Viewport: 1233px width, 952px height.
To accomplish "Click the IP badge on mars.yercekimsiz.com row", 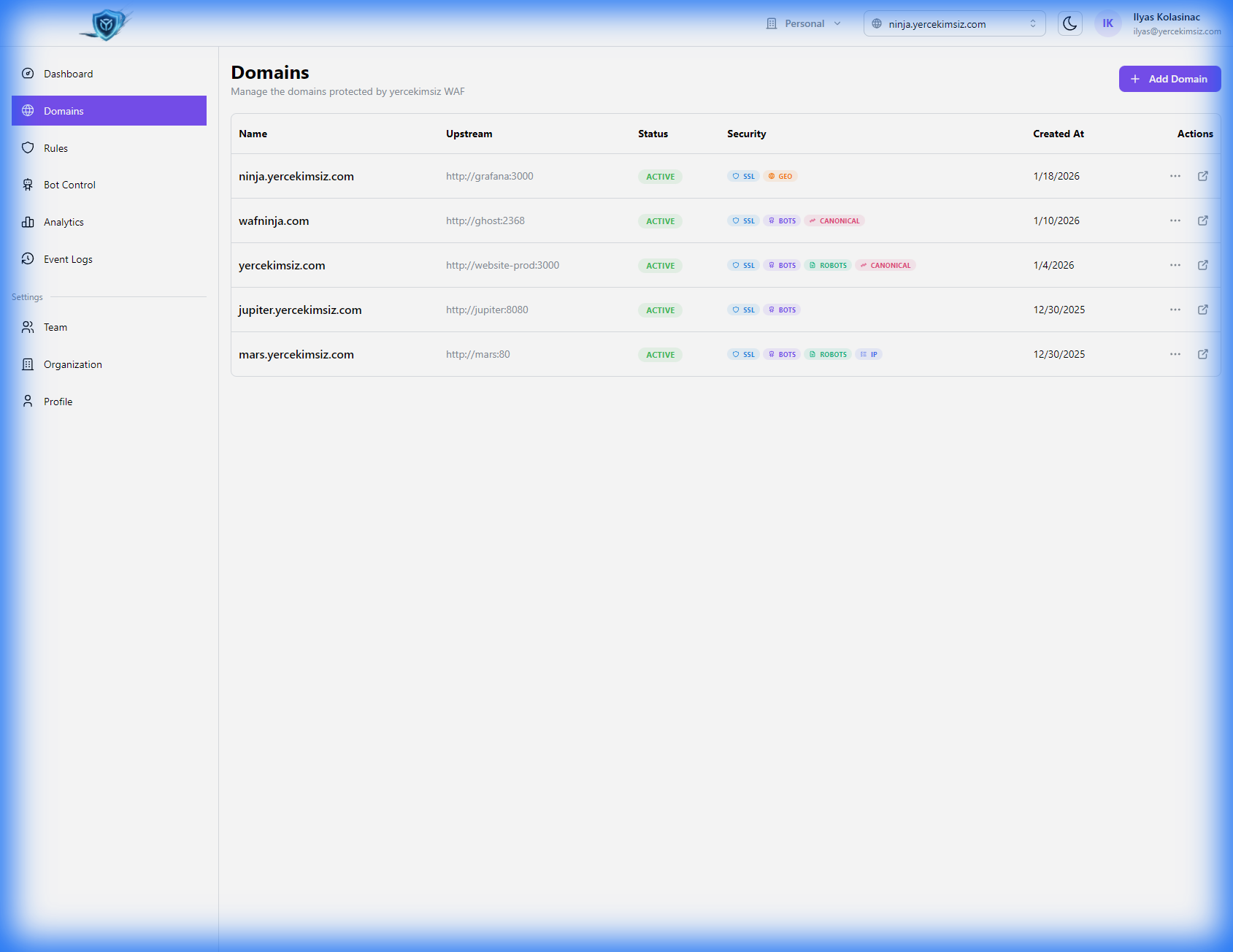I will click(x=869, y=354).
